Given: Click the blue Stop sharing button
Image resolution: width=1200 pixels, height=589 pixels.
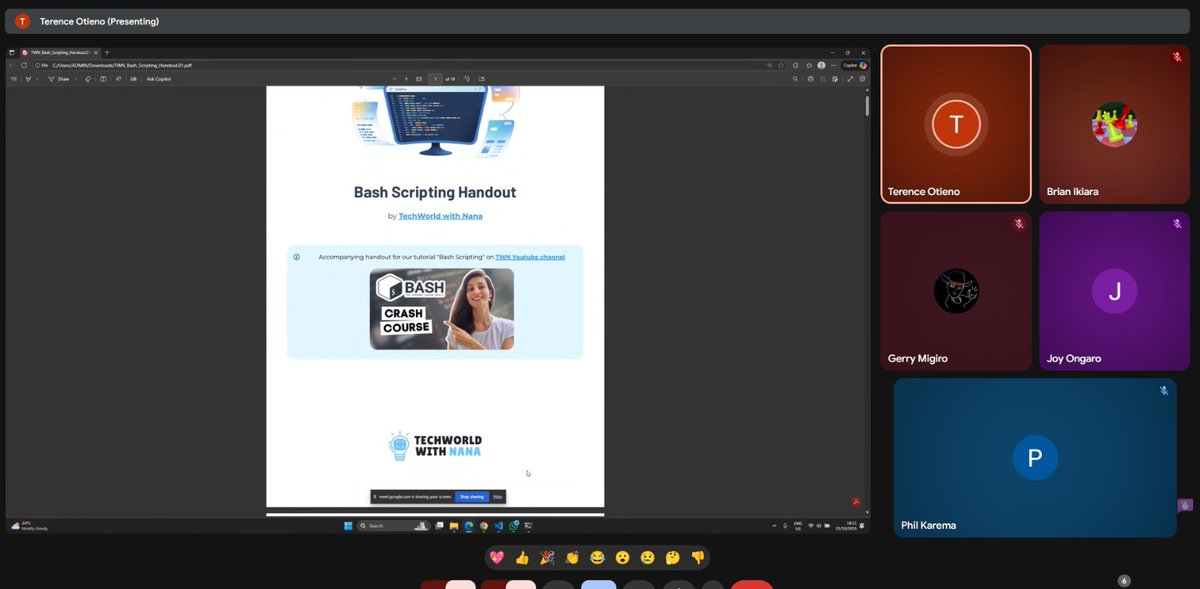Looking at the screenshot, I should click(471, 496).
